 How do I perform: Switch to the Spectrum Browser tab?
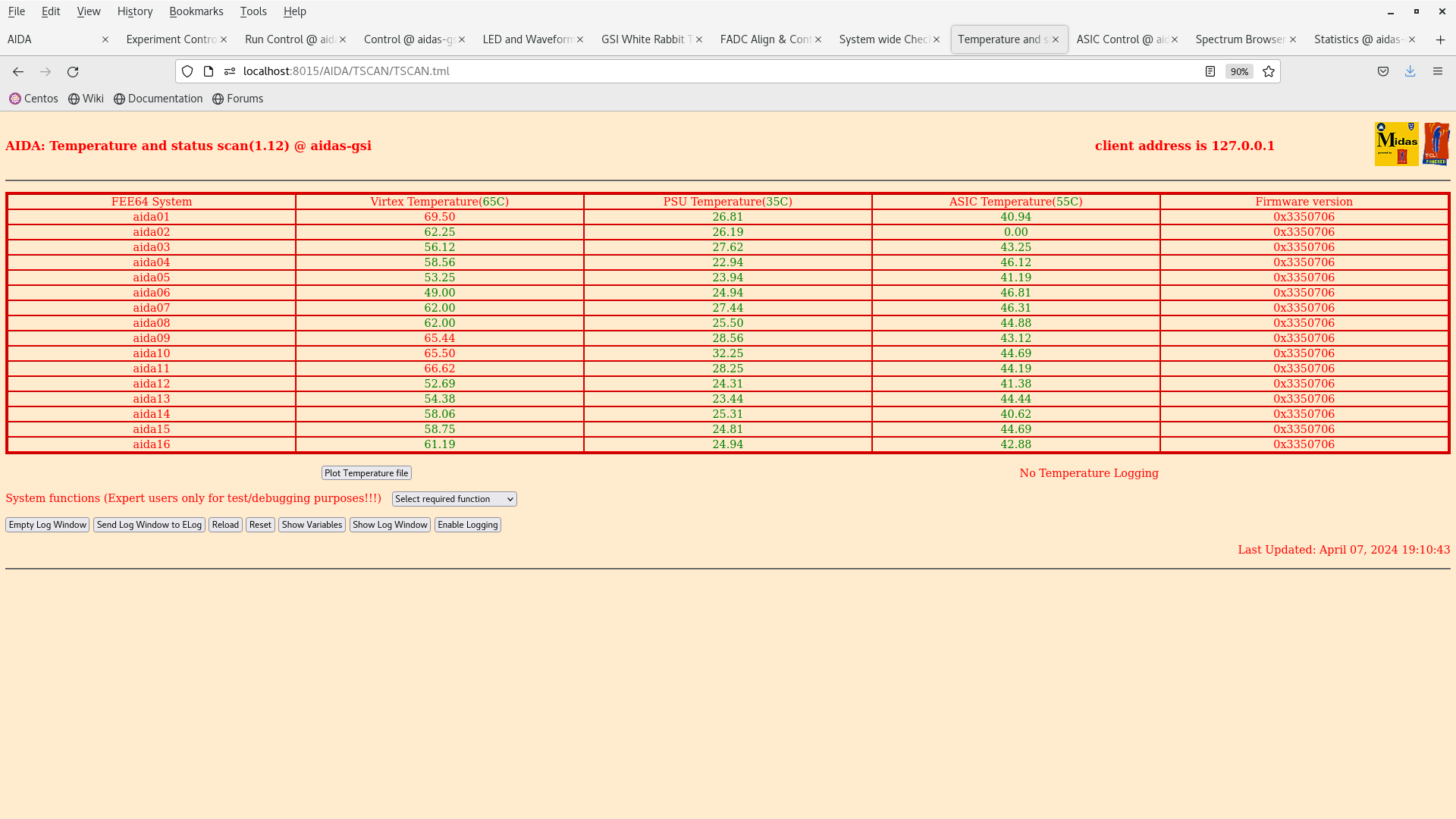point(1239,39)
